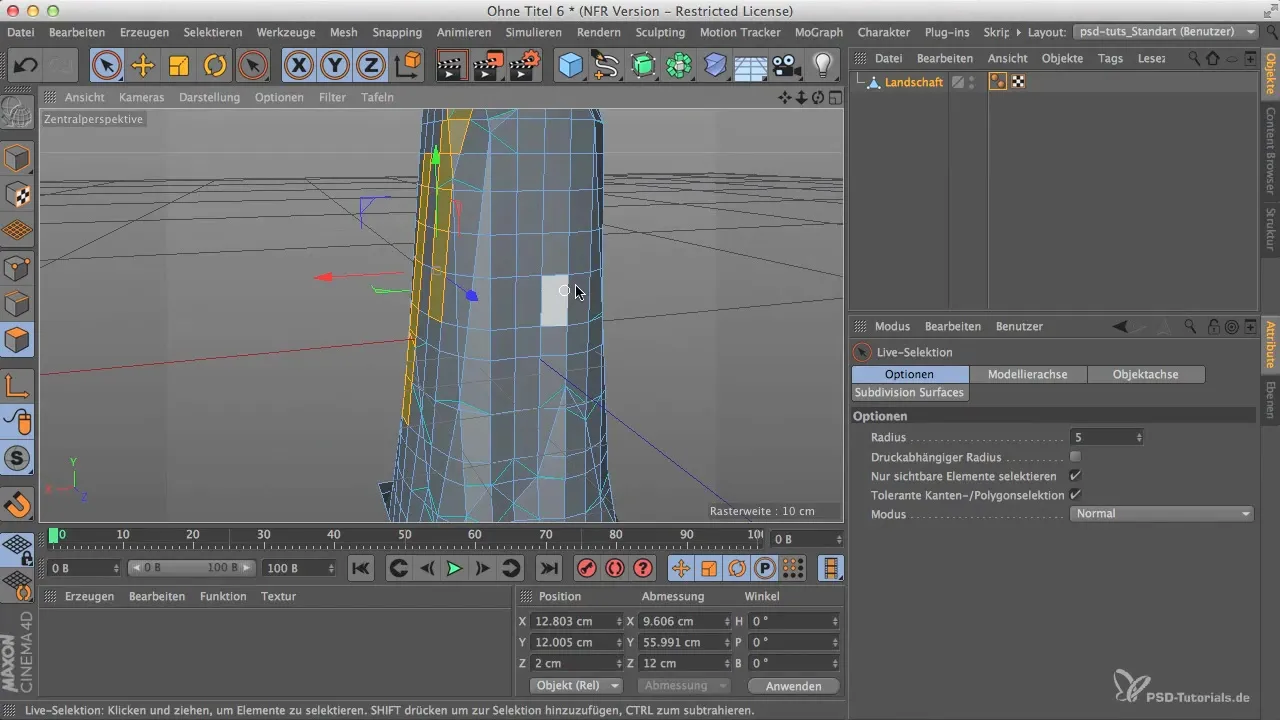Open the Mesh menu
Screen dimensions: 1280x720
343,32
